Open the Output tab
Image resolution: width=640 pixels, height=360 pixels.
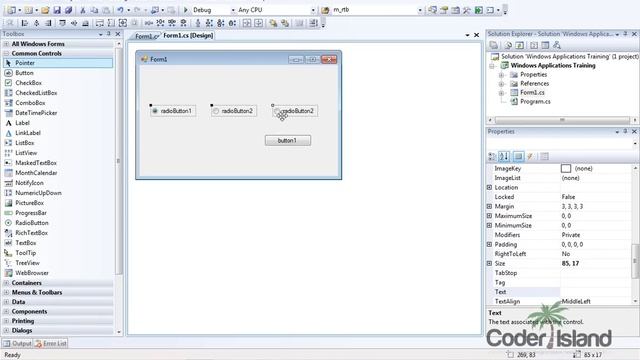coord(18,344)
